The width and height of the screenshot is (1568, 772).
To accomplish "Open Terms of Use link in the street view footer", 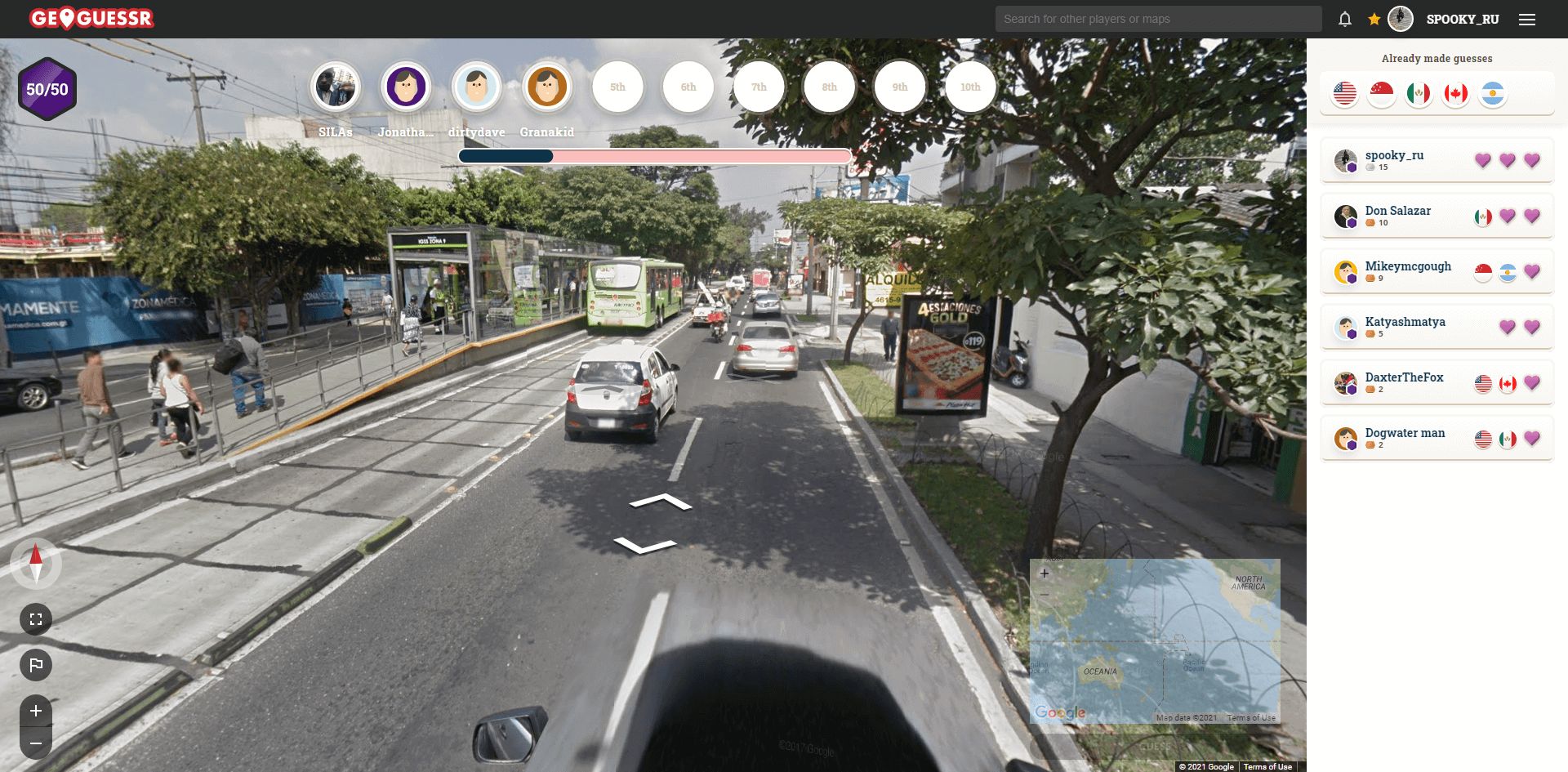I will click(x=1267, y=766).
